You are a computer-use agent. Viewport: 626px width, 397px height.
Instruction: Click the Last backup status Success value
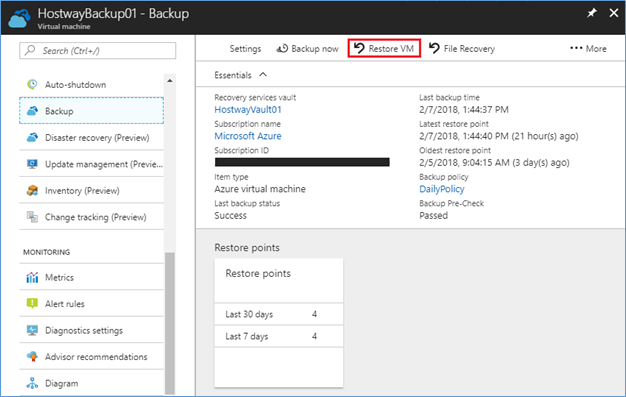230,215
